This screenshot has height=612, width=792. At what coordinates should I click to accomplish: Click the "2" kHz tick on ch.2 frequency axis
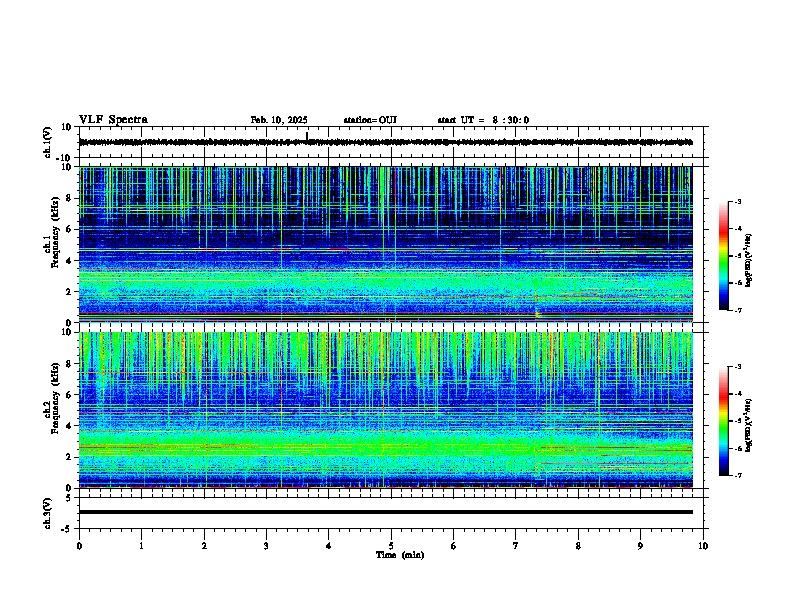70,457
